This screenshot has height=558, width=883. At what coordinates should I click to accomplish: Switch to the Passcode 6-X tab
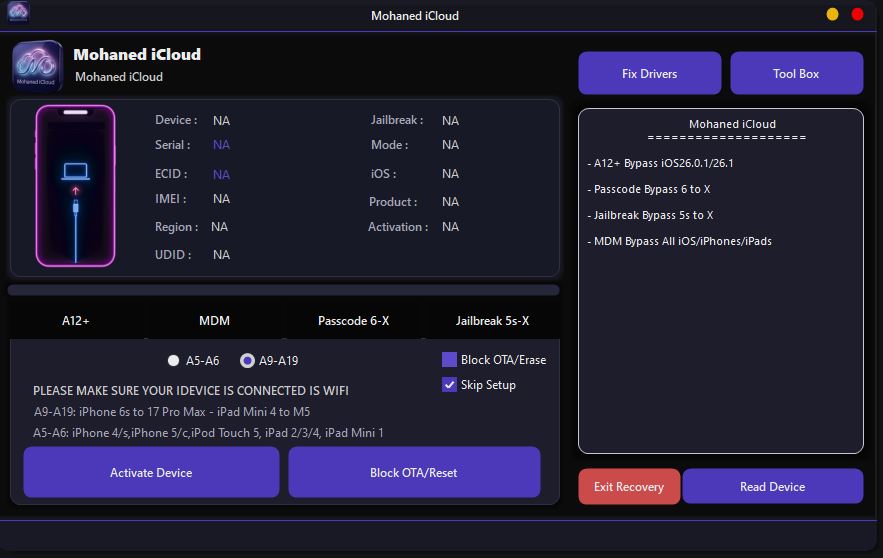tap(354, 320)
